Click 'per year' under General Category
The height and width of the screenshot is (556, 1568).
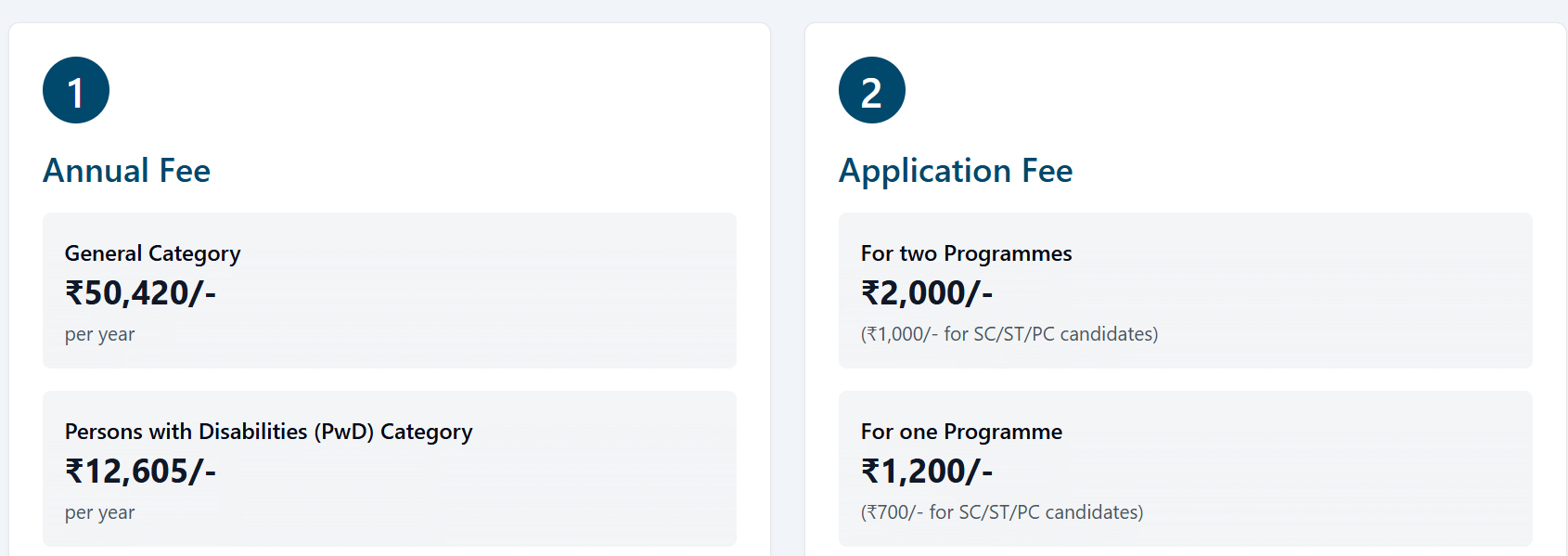click(100, 334)
